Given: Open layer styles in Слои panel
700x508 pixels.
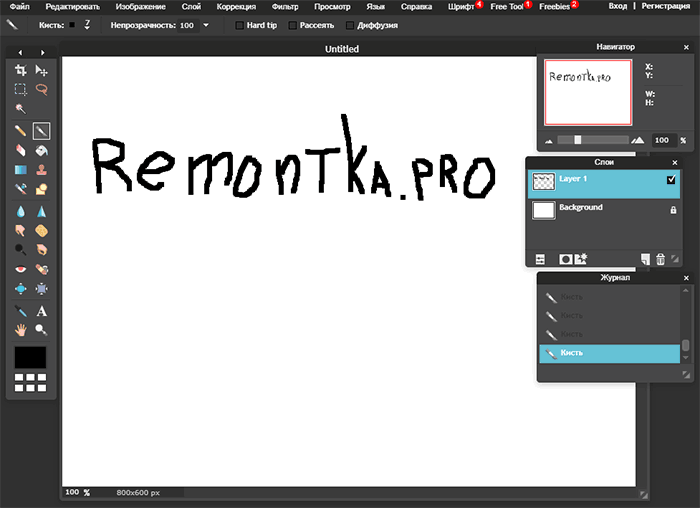Looking at the screenshot, I should (581, 259).
